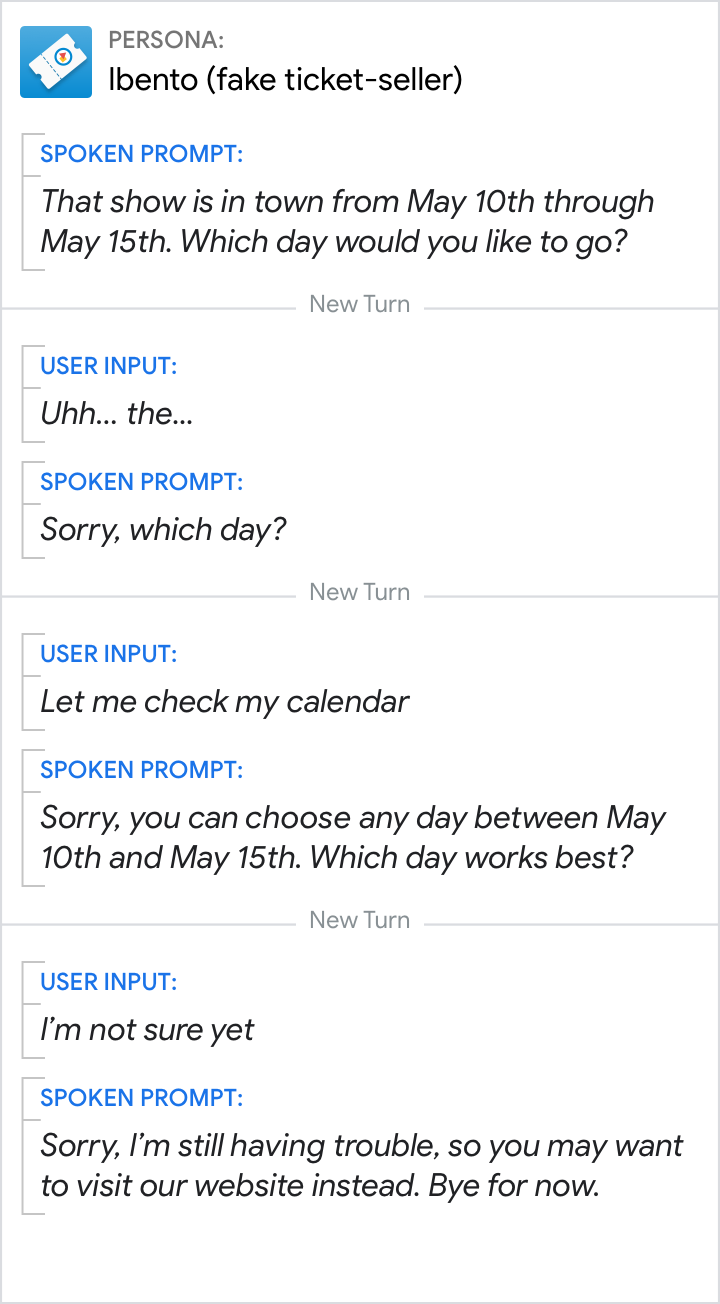Click the SPOKEN PROMPT label above "Sorry, which day?"

coord(141,482)
